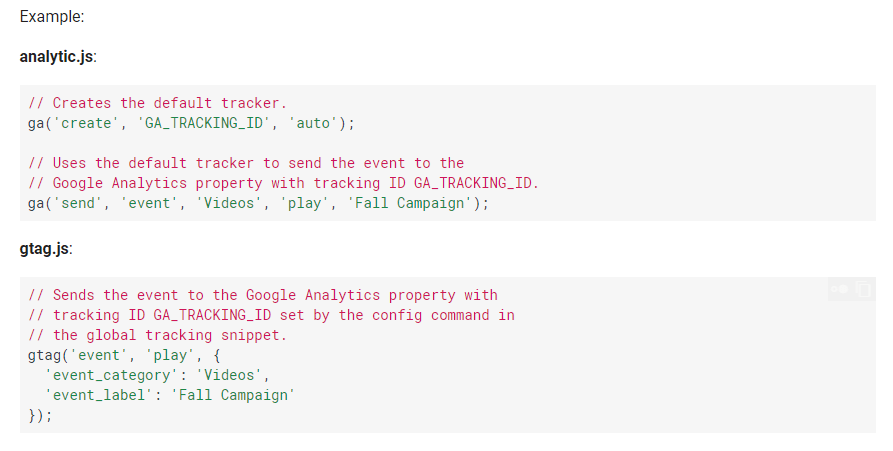Click the 'play' string in gtag call
Viewport: 893px width, 451px height.
[170, 355]
